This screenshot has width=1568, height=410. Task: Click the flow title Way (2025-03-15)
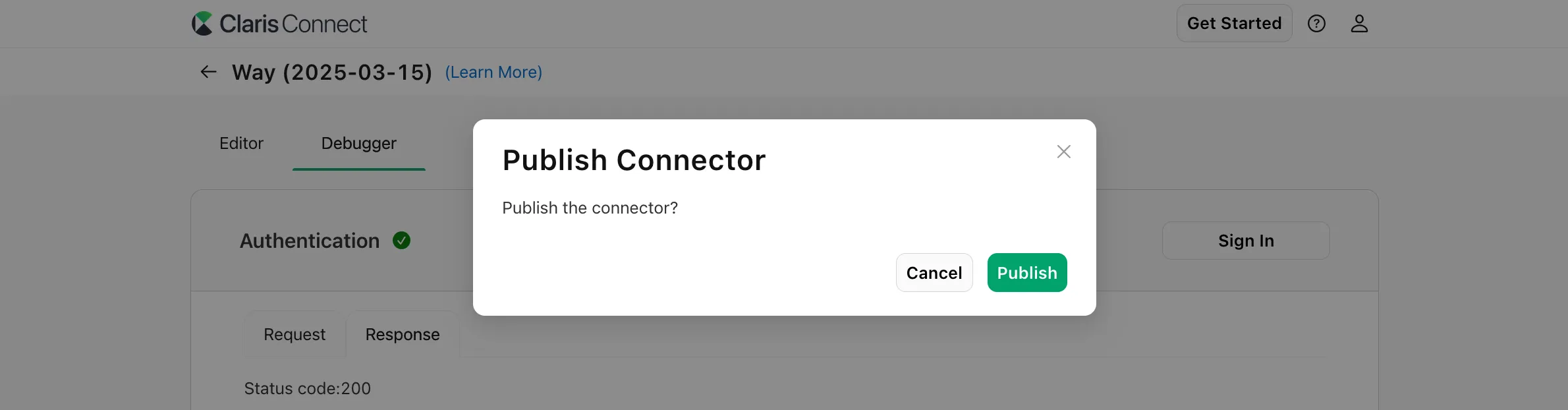(x=331, y=72)
